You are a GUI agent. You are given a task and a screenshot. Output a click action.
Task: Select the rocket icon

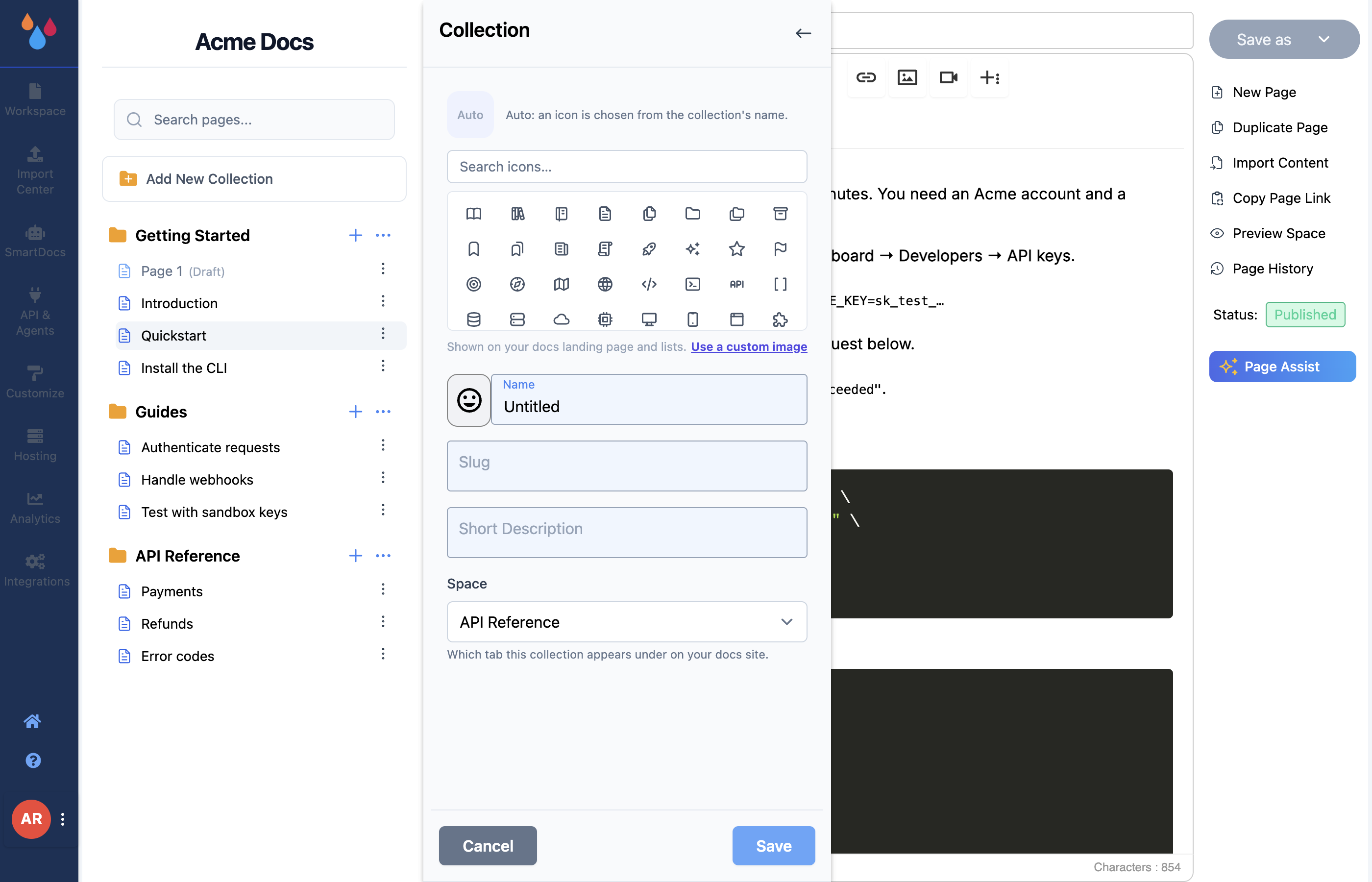click(649, 248)
